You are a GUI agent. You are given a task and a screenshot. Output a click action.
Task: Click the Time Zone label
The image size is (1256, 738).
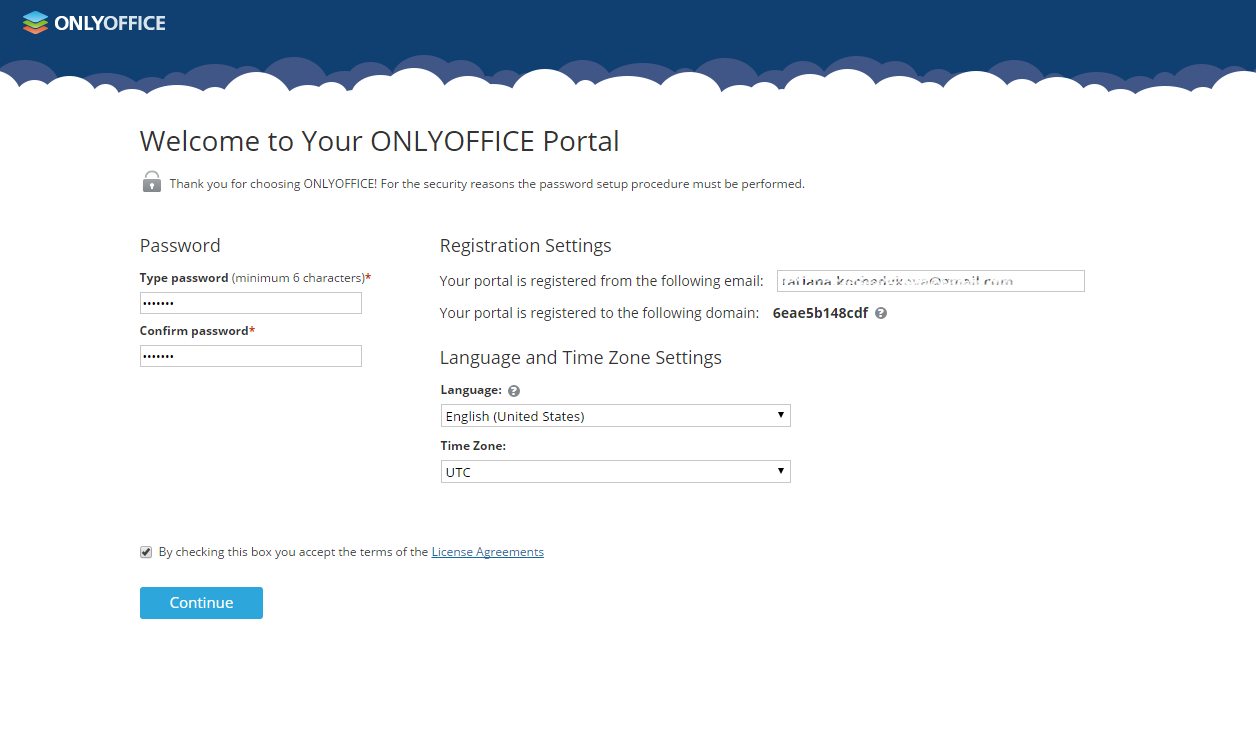(473, 446)
